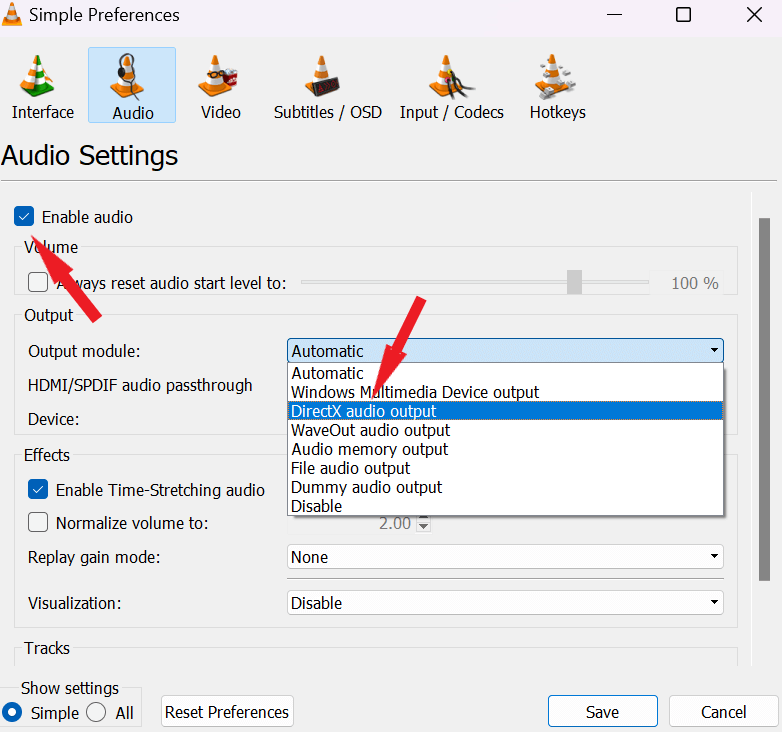Click the Audio Settings heading
Viewport: 782px width, 732px height.
click(x=90, y=155)
